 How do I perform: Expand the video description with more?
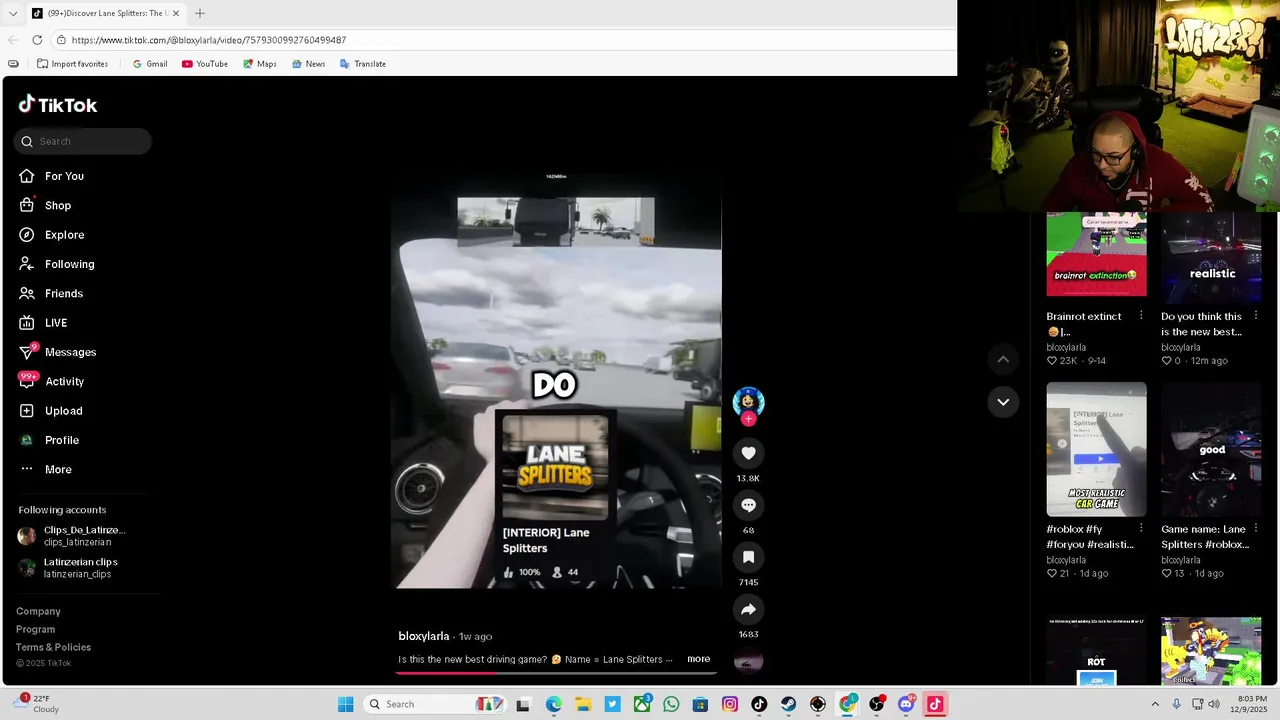699,659
